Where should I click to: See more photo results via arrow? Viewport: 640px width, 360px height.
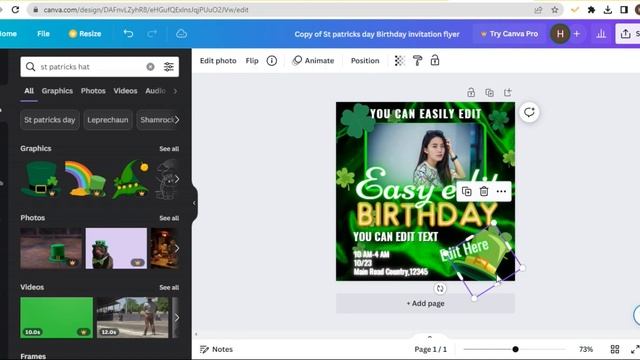[177, 248]
